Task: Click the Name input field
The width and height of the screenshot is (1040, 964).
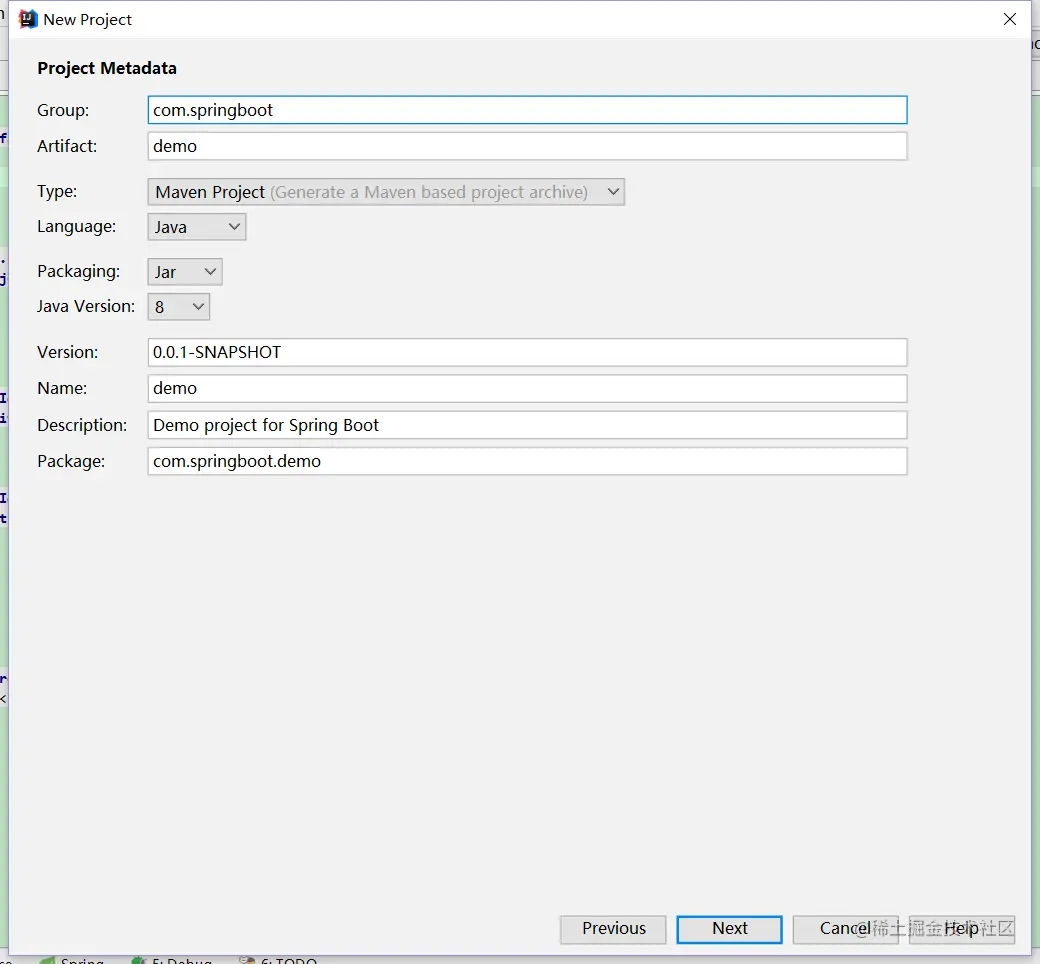Action: 527,388
